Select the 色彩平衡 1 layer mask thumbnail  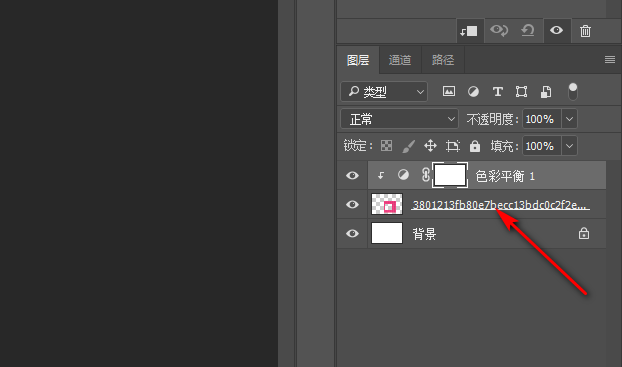450,175
